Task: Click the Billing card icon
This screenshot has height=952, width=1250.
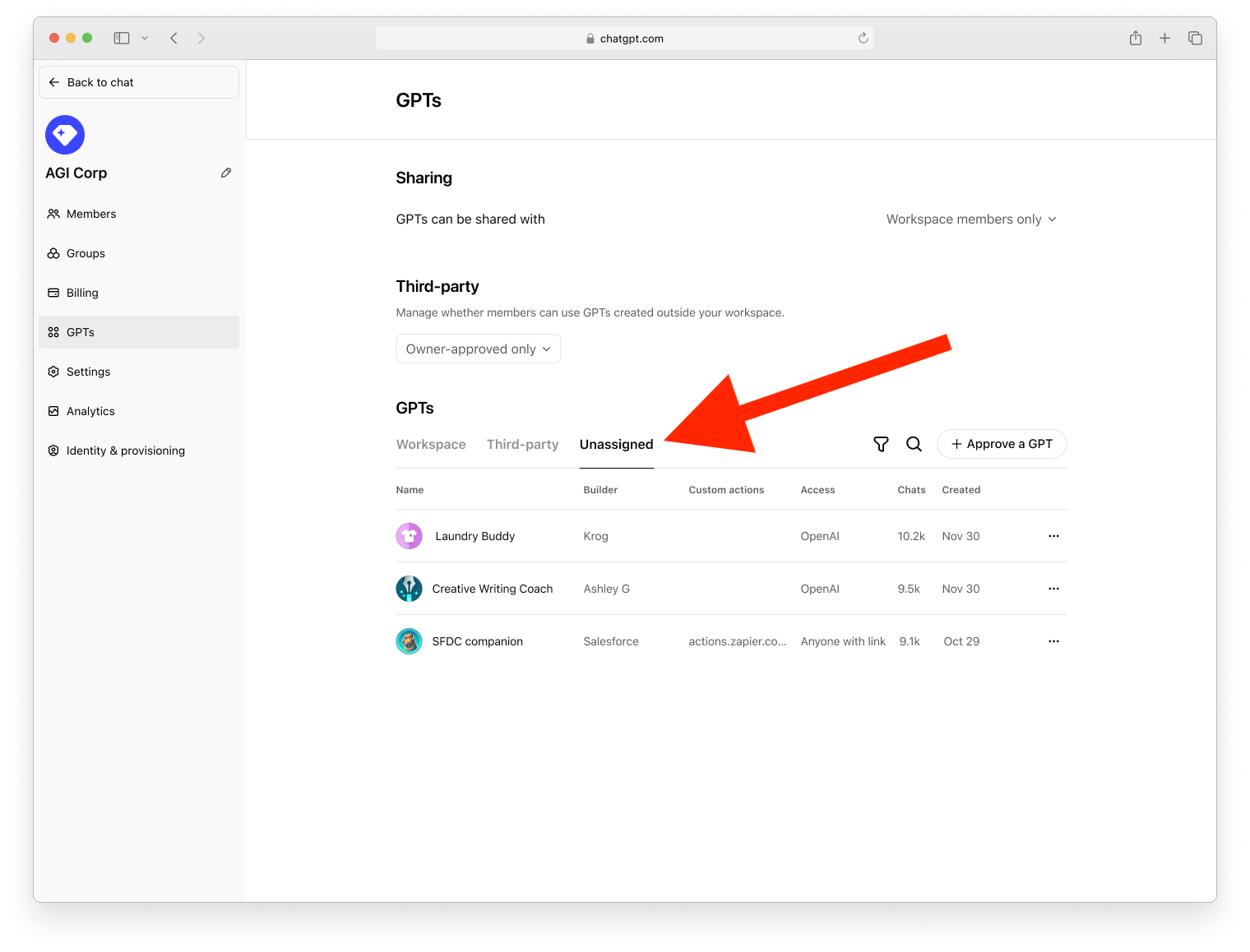Action: 53,293
